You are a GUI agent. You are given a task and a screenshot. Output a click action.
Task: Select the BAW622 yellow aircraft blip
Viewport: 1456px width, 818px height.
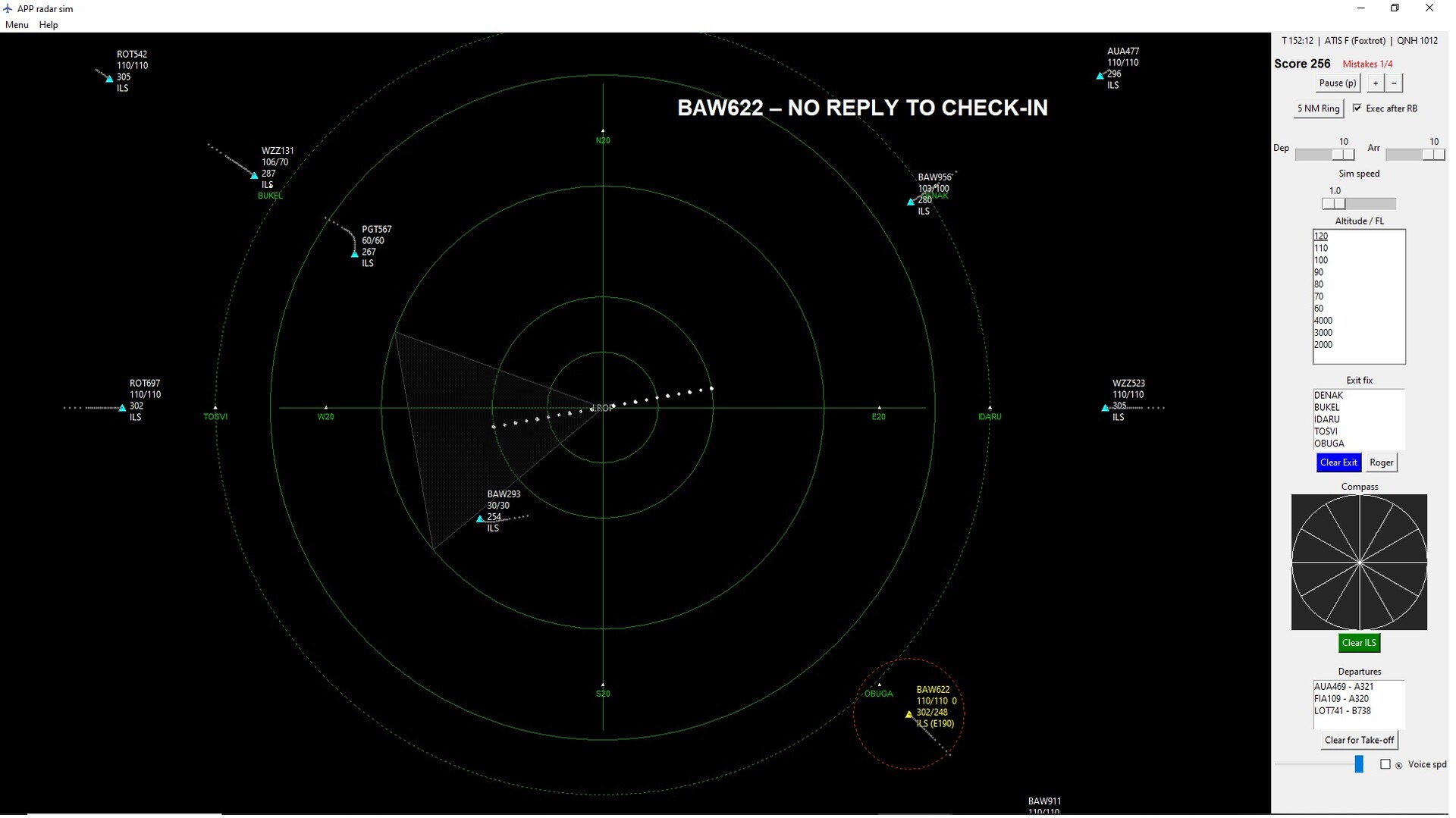(x=908, y=714)
